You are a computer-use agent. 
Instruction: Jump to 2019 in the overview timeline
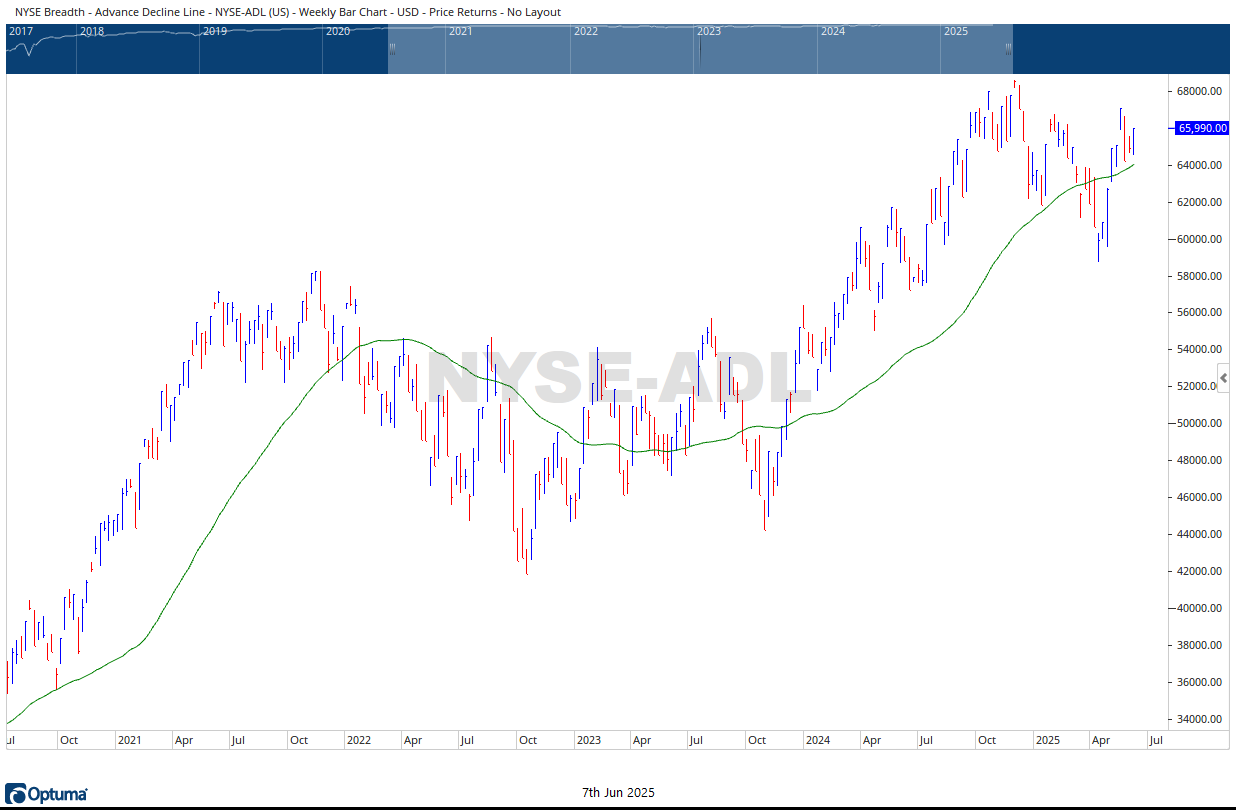[214, 31]
